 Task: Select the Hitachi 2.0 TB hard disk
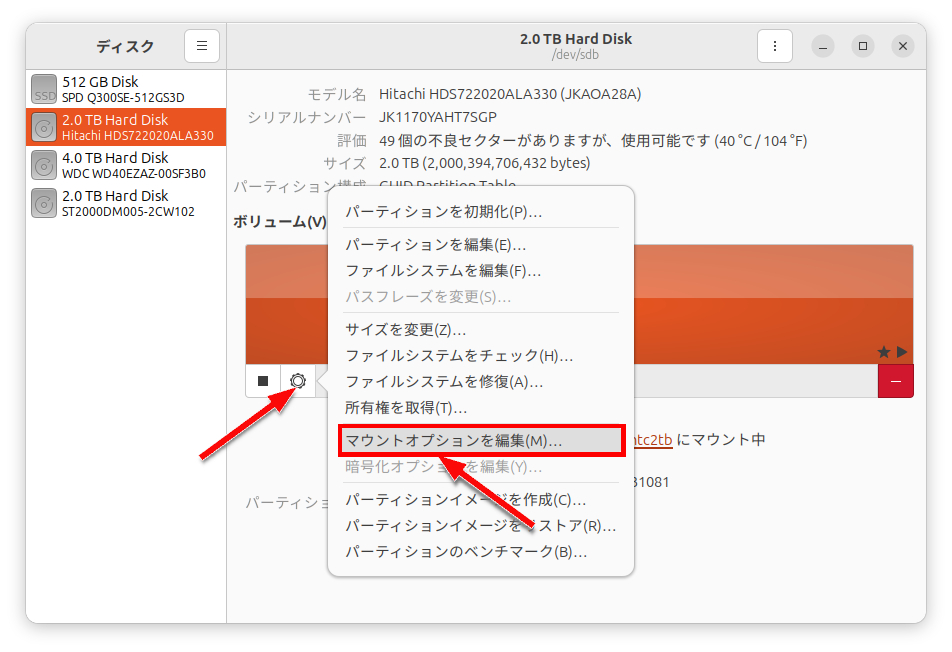[x=126, y=127]
